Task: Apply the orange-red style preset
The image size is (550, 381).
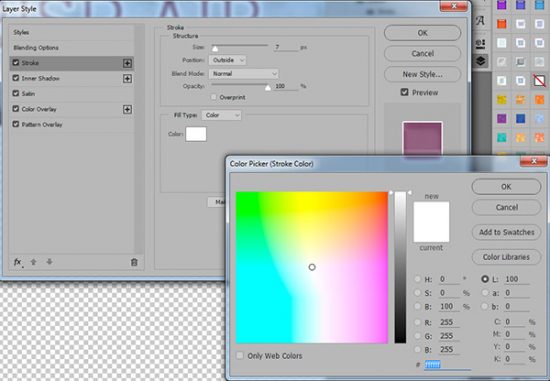Action: [x=502, y=24]
